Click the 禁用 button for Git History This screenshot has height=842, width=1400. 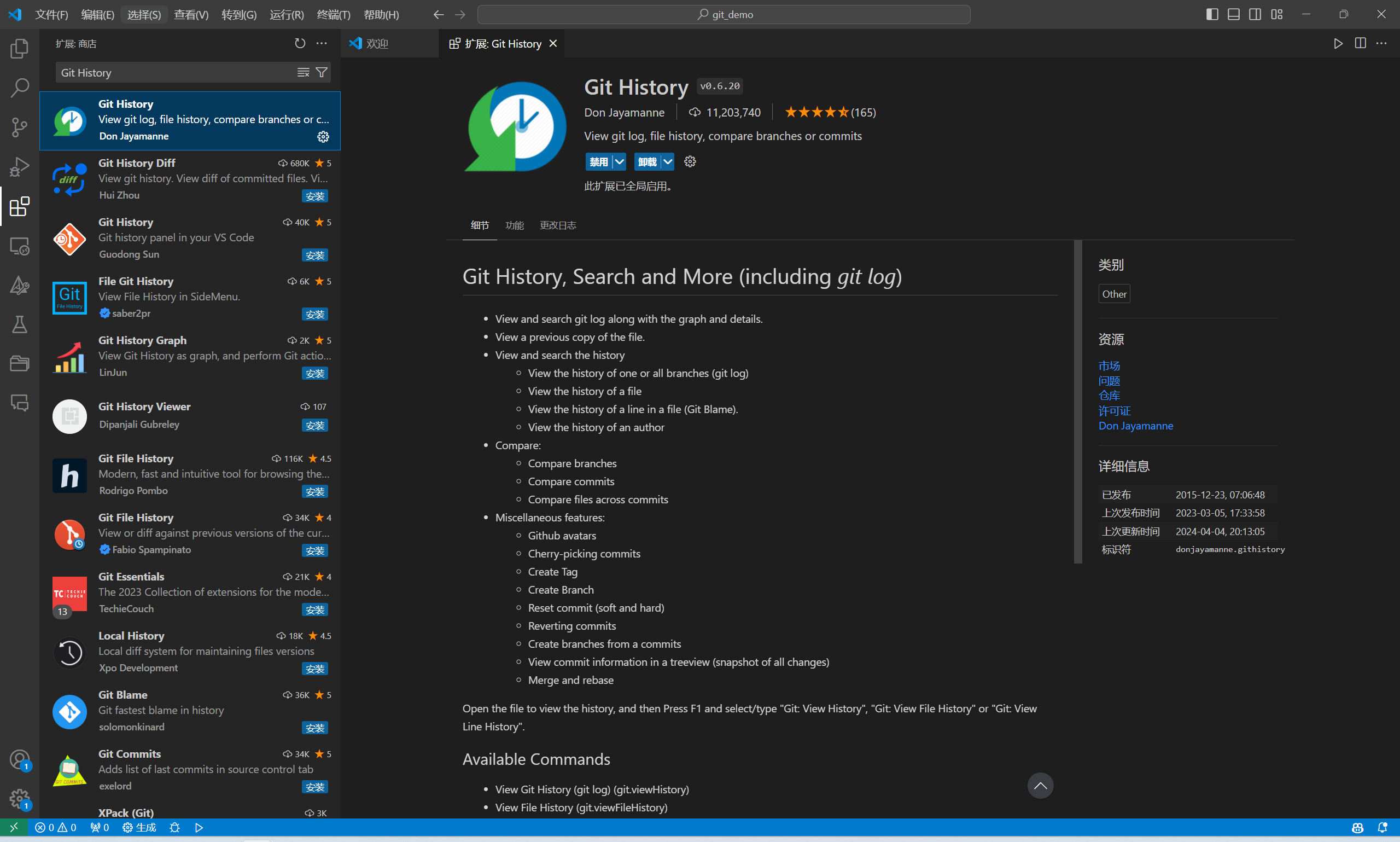pyautogui.click(x=598, y=162)
